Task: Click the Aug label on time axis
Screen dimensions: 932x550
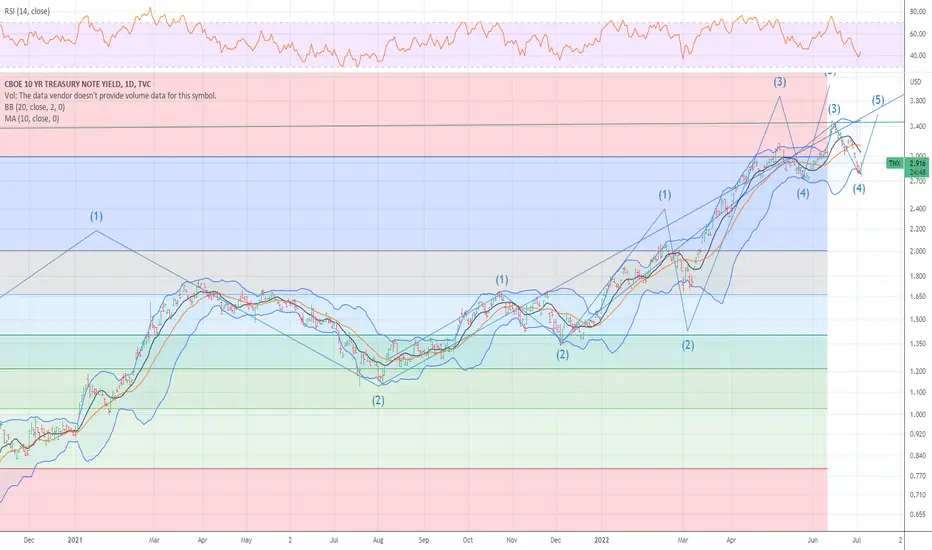Action: pyautogui.click(x=378, y=540)
